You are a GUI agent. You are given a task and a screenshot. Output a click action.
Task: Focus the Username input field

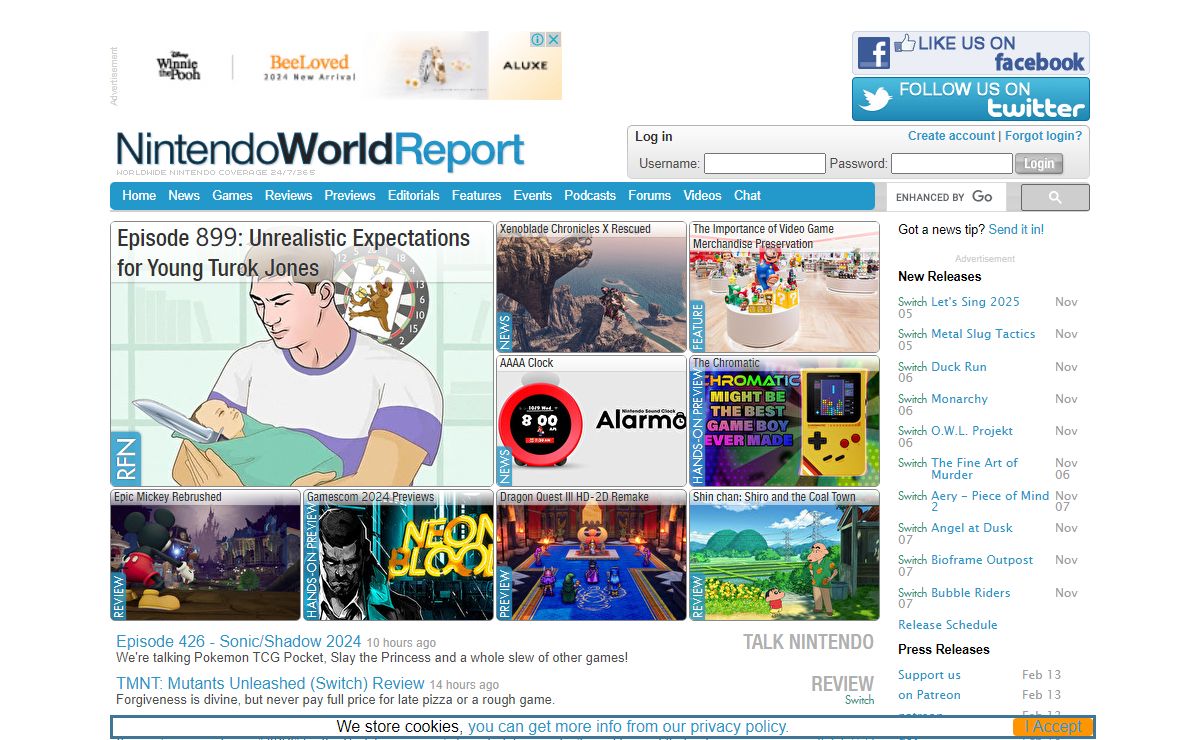click(765, 164)
